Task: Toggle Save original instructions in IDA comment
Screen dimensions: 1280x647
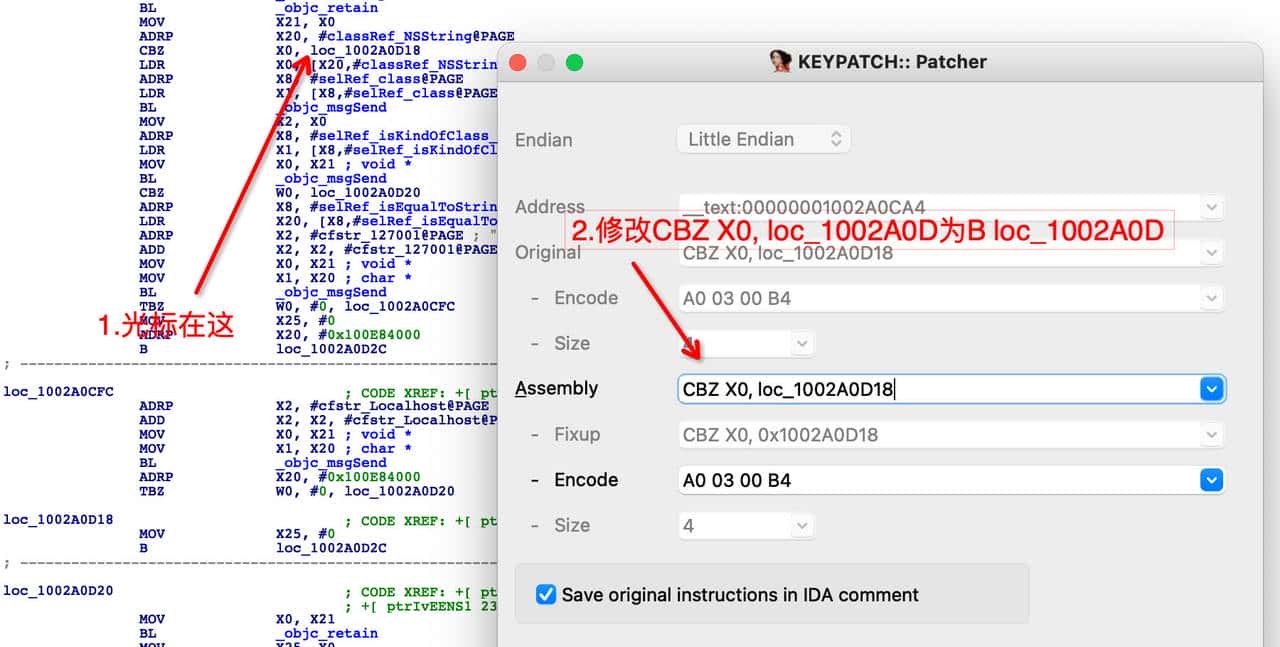Action: (546, 595)
